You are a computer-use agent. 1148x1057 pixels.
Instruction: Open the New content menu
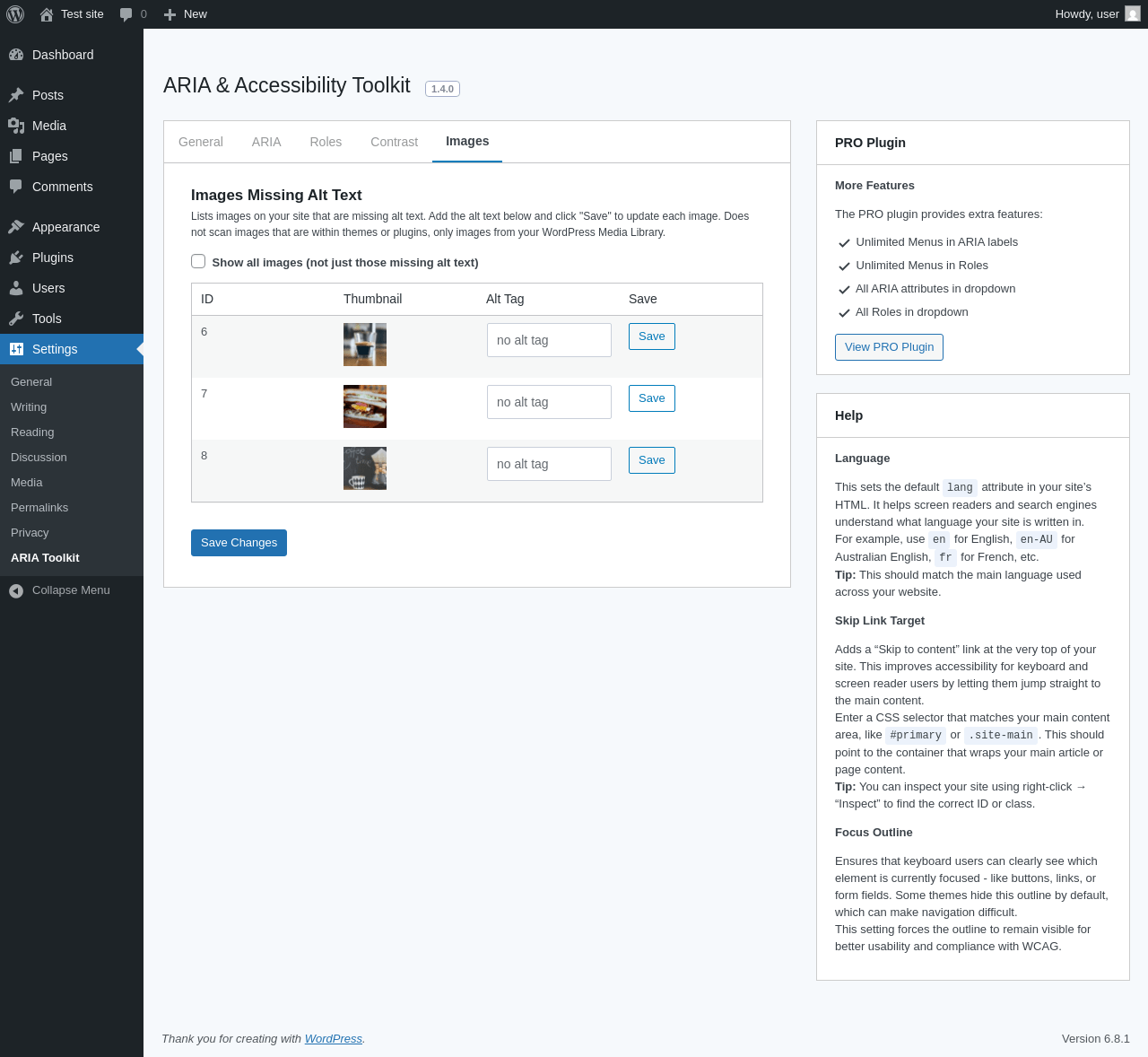point(185,14)
